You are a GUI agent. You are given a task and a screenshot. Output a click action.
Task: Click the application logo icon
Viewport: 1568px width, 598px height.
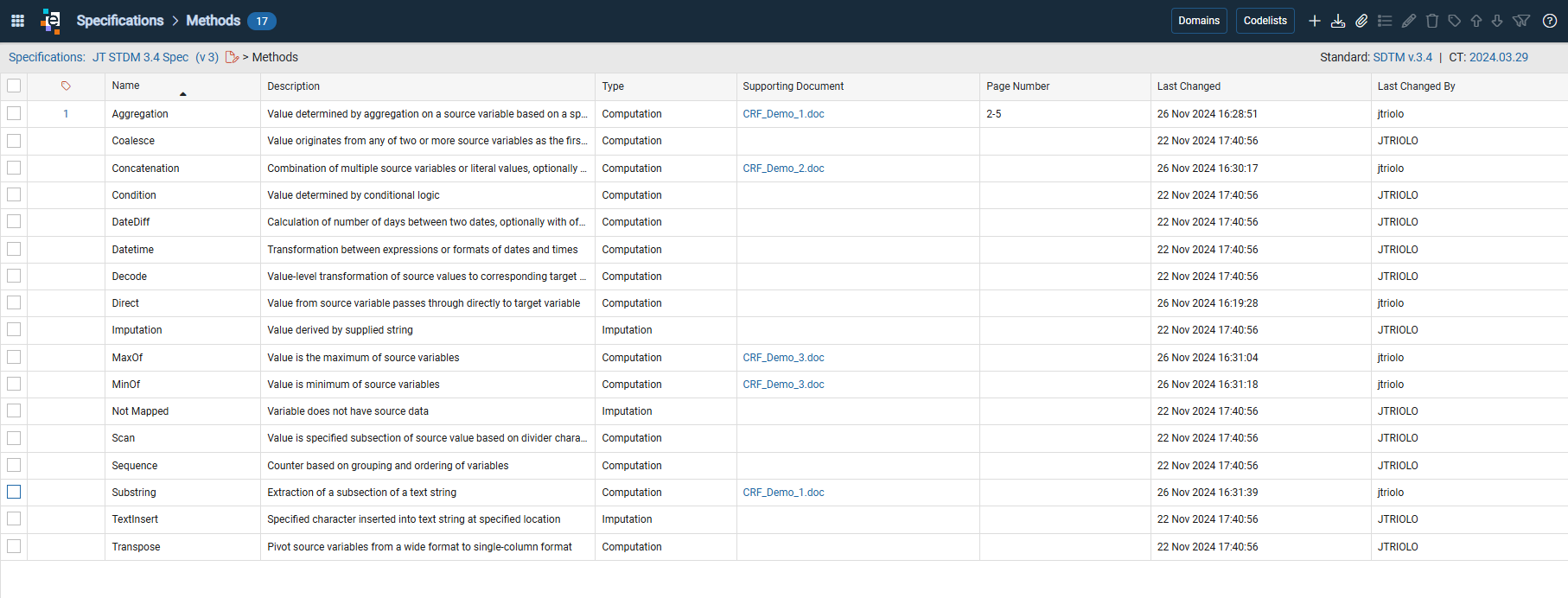pos(51,21)
